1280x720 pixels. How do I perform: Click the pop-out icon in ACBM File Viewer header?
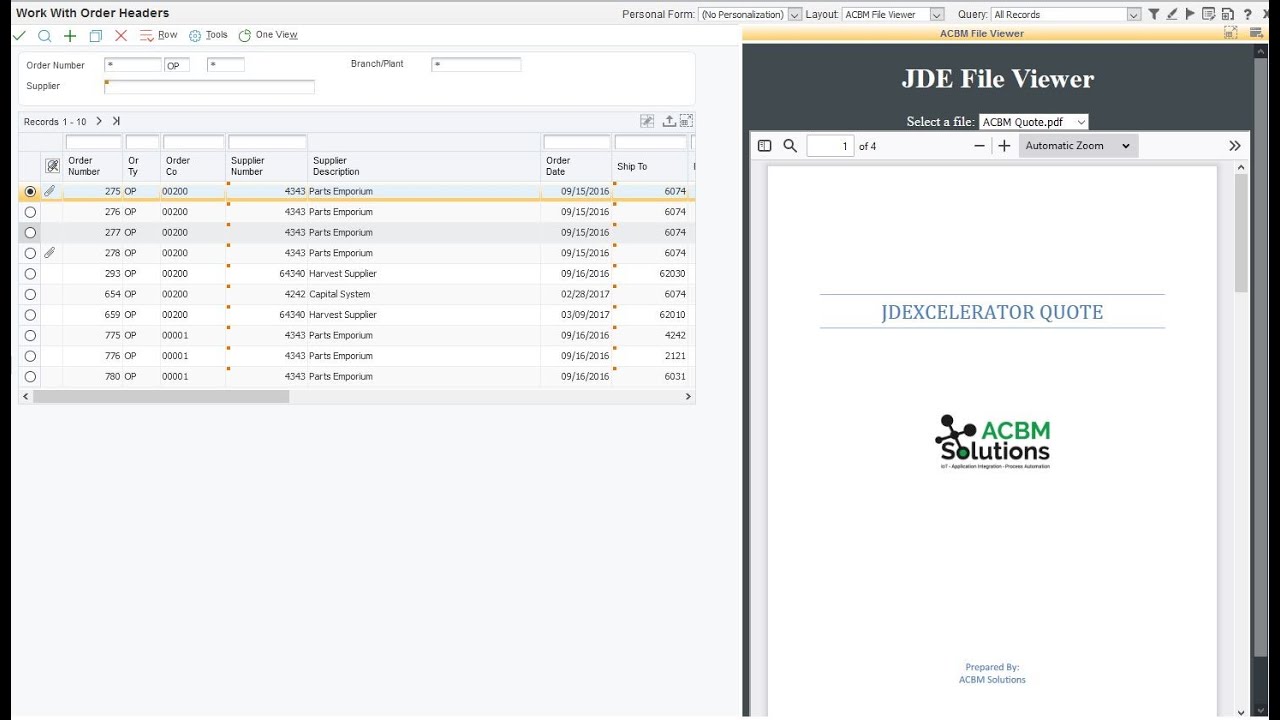coord(1231,33)
